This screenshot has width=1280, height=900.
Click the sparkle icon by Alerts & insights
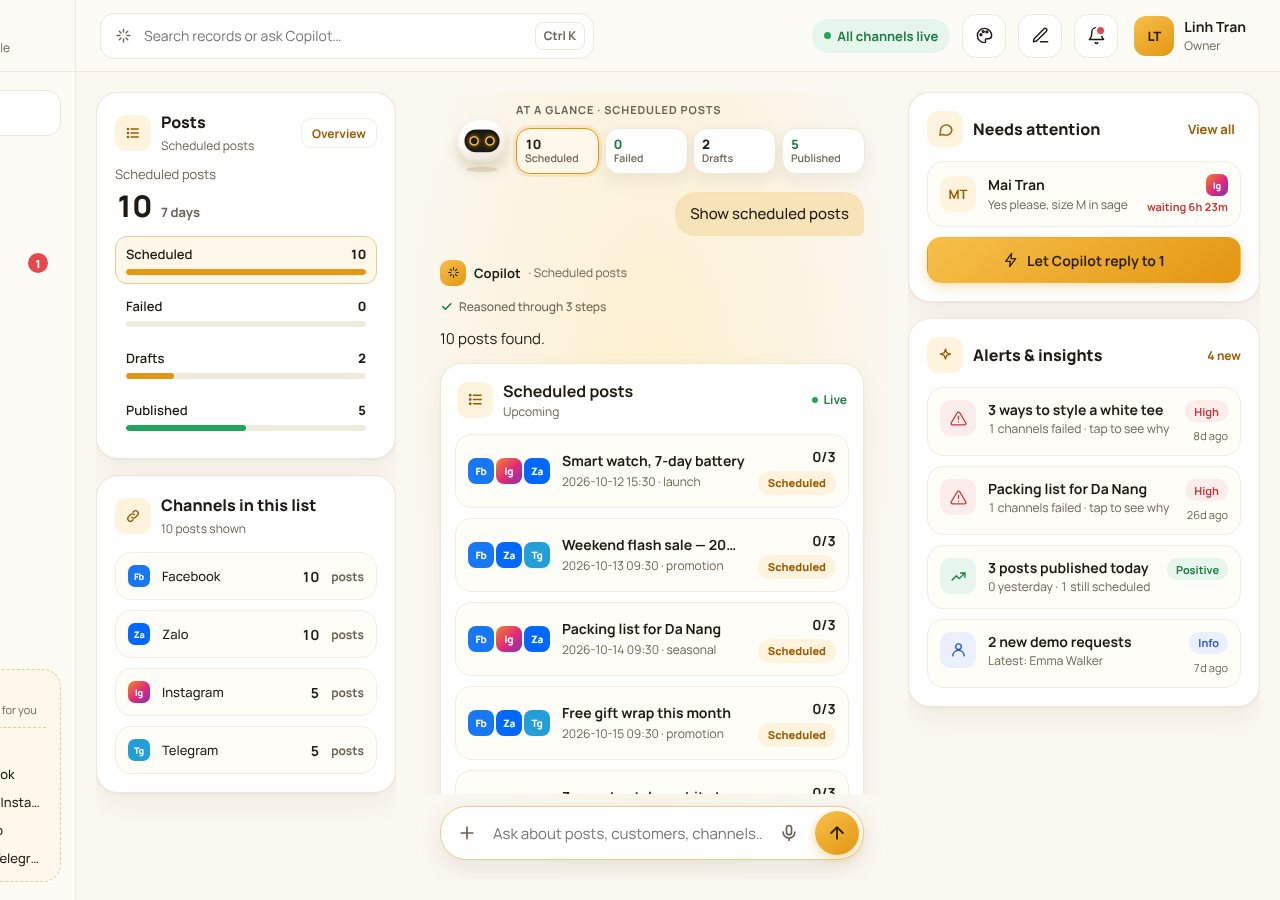945,355
